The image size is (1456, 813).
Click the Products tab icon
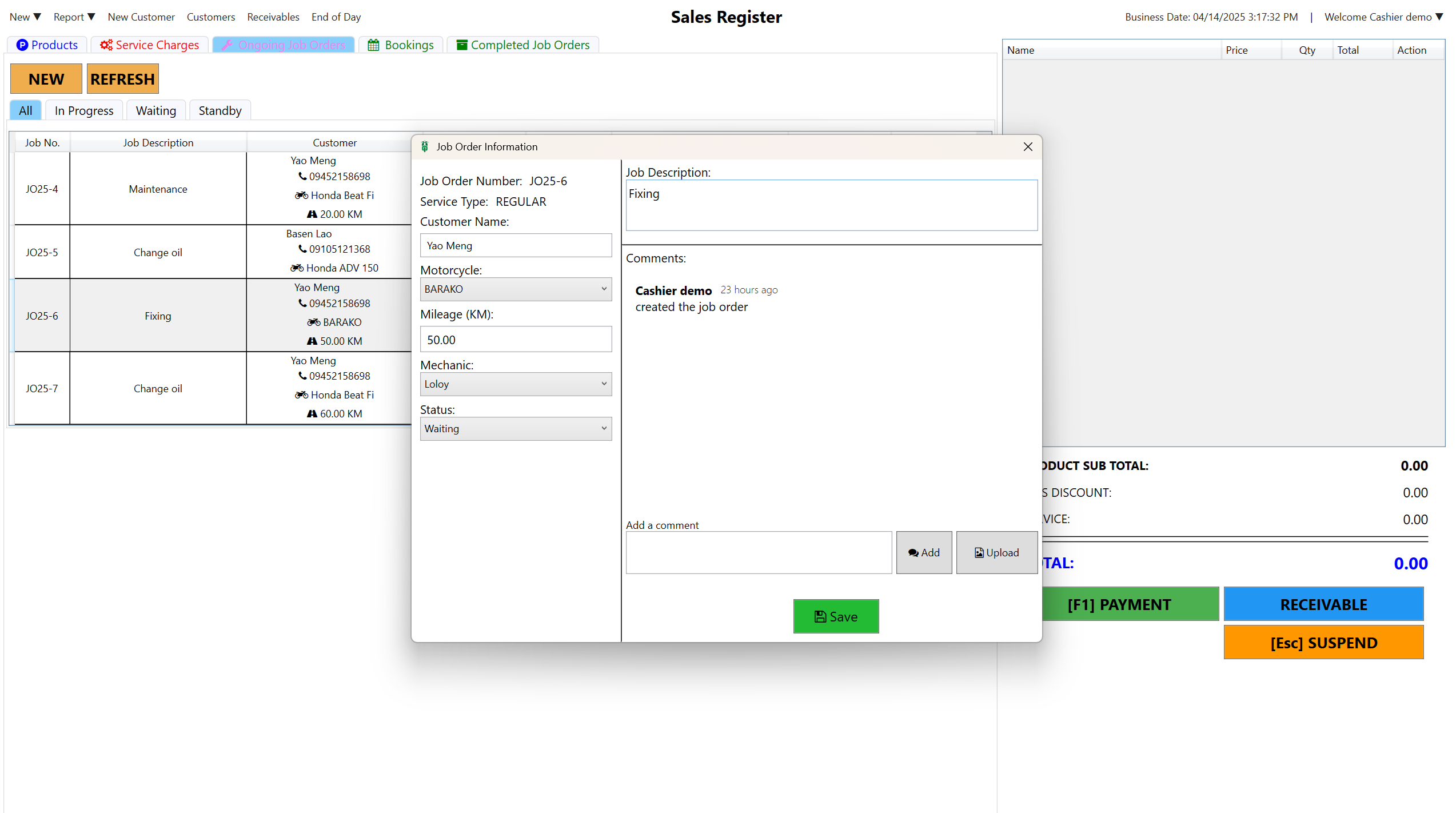pos(22,45)
